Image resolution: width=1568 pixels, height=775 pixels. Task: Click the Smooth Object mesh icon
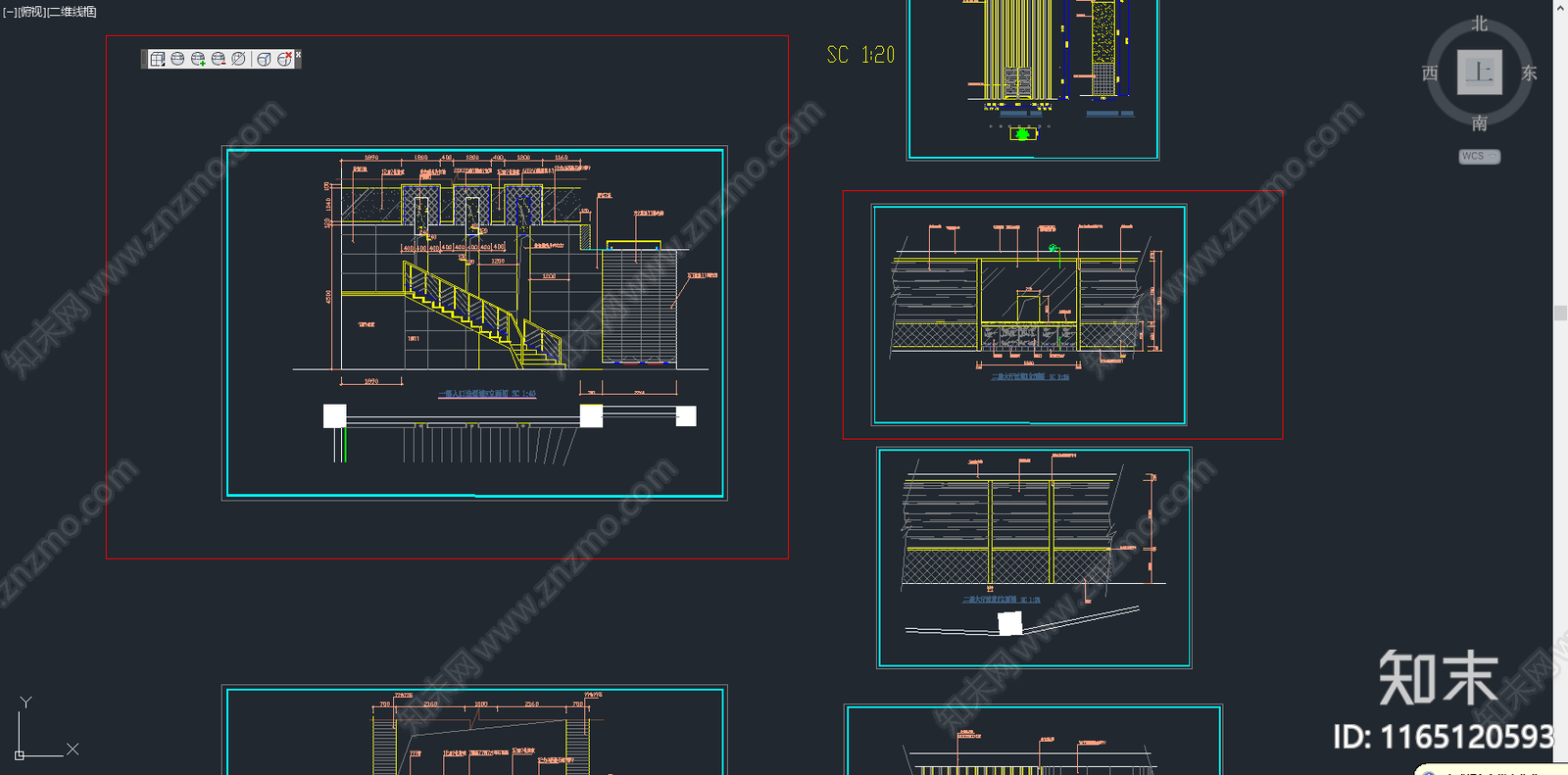(177, 60)
